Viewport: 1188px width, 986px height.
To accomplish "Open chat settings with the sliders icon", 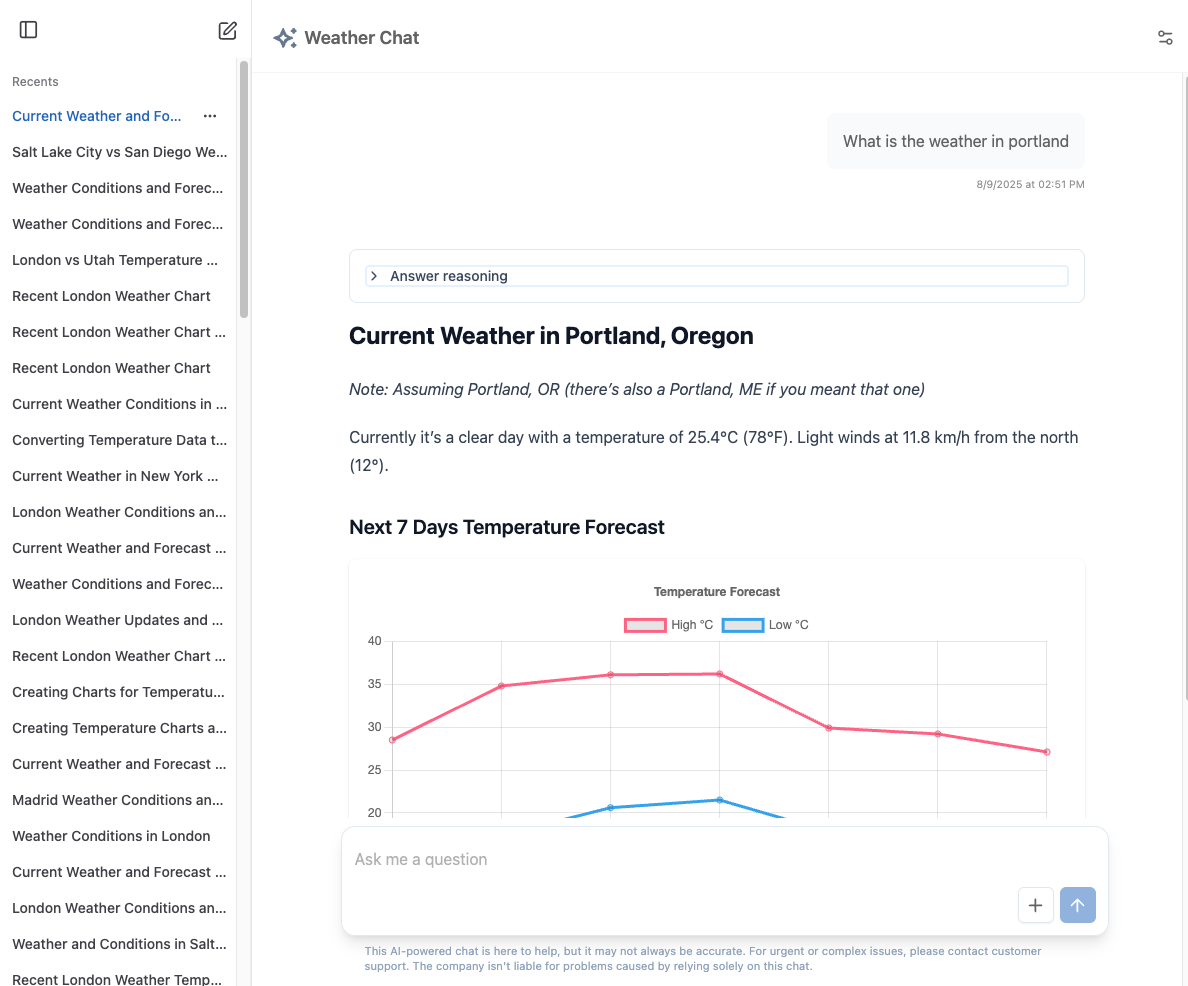I will (x=1164, y=37).
